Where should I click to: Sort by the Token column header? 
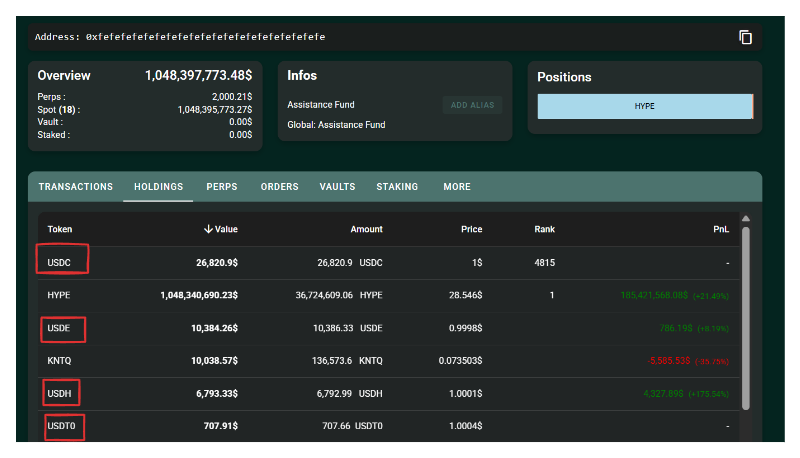tap(60, 229)
